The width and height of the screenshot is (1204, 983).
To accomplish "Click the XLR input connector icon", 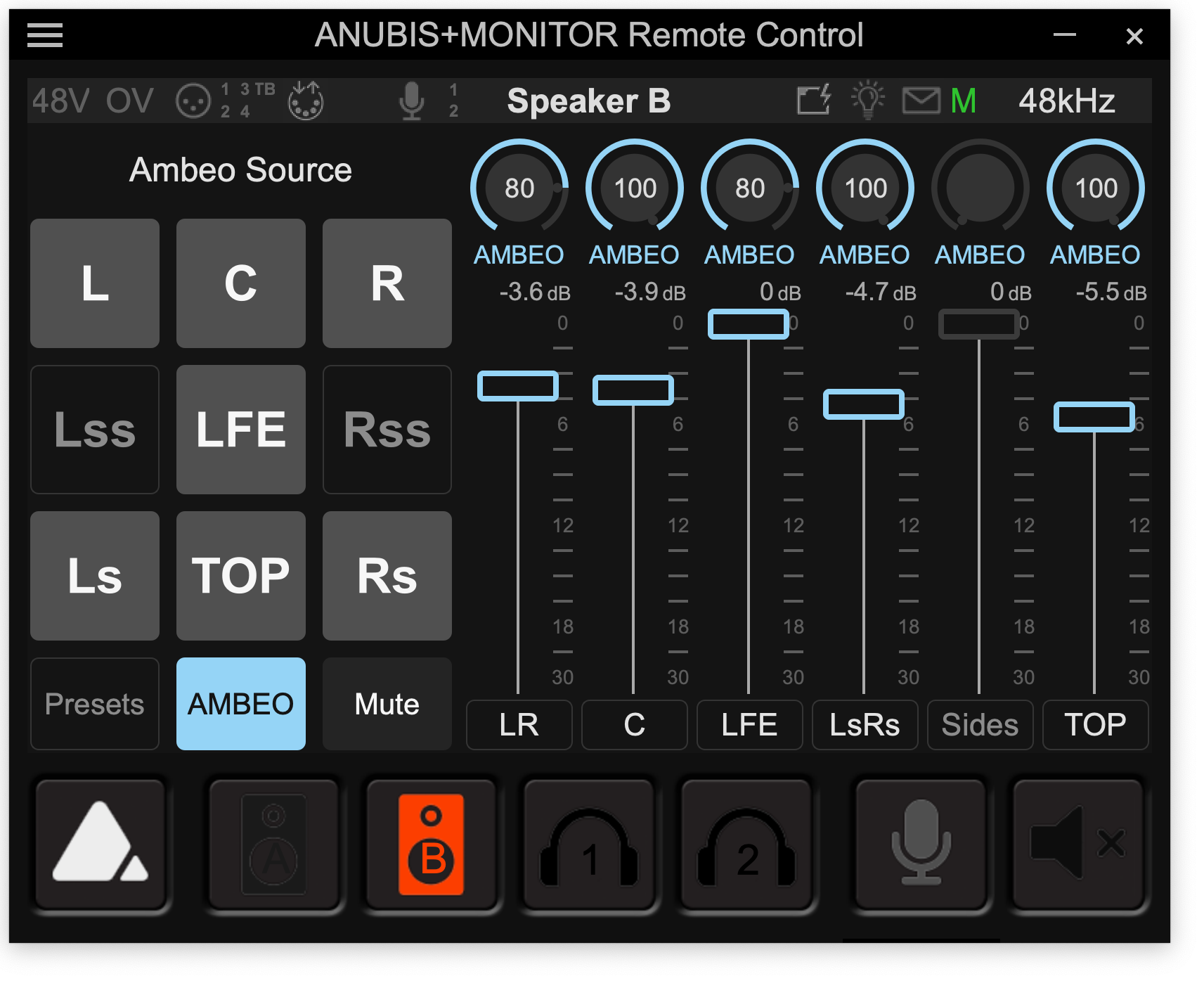I will point(193,101).
